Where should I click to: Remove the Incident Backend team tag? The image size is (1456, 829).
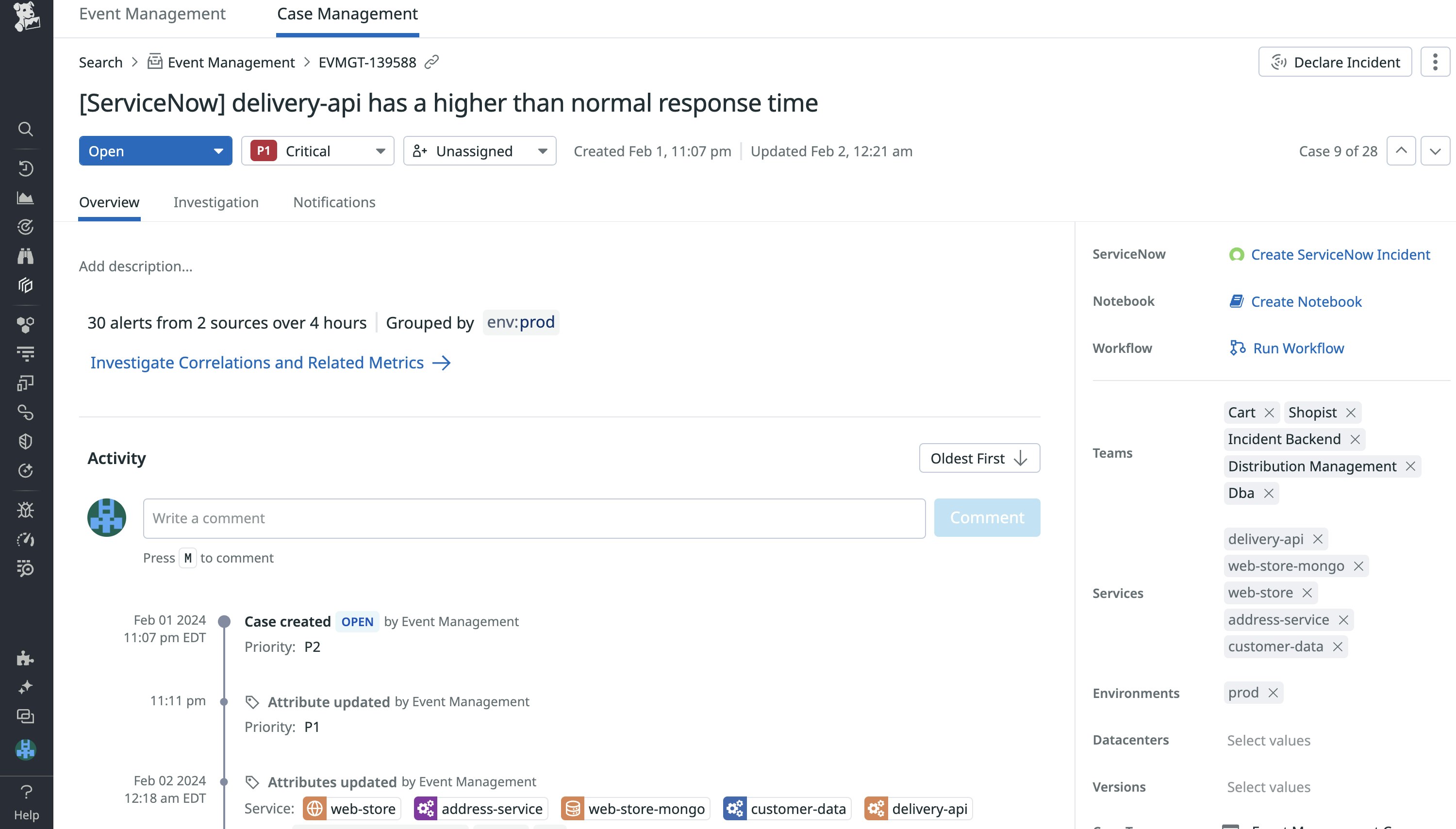pos(1355,440)
